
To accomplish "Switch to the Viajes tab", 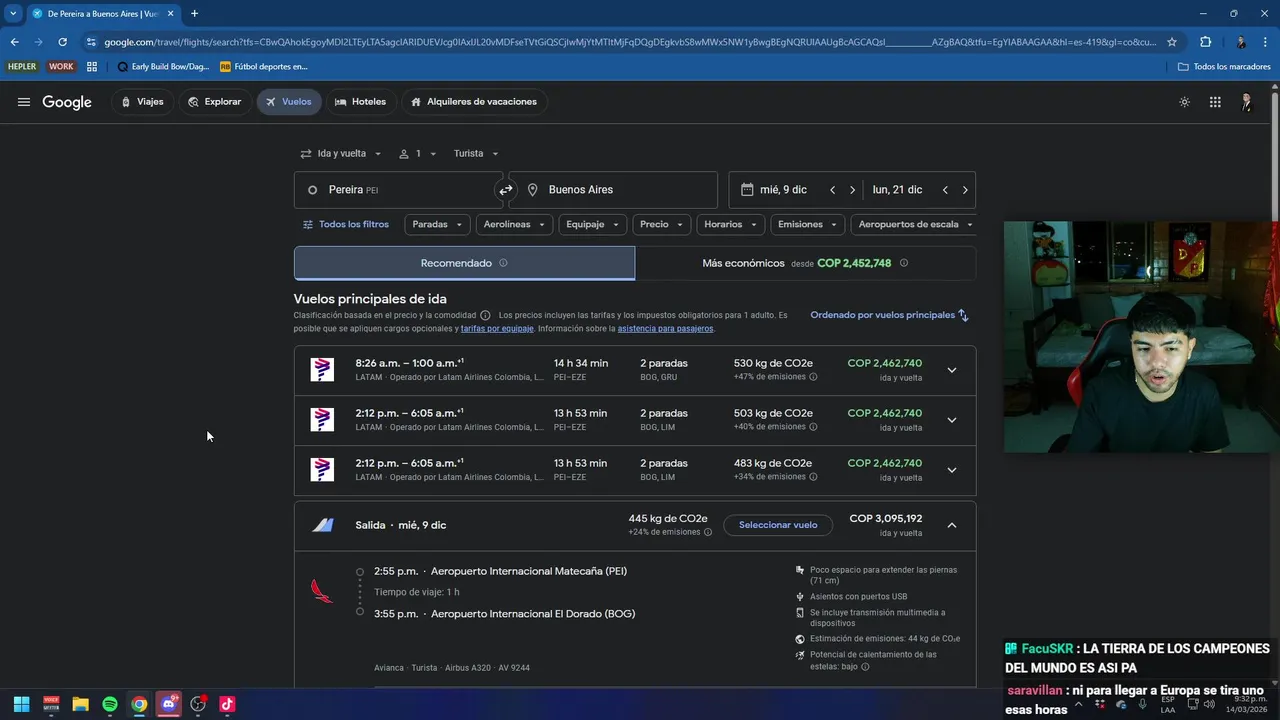I will pyautogui.click(x=141, y=102).
